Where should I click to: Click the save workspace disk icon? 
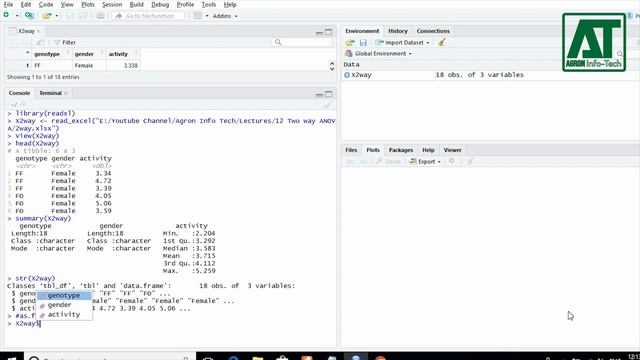[x=363, y=42]
